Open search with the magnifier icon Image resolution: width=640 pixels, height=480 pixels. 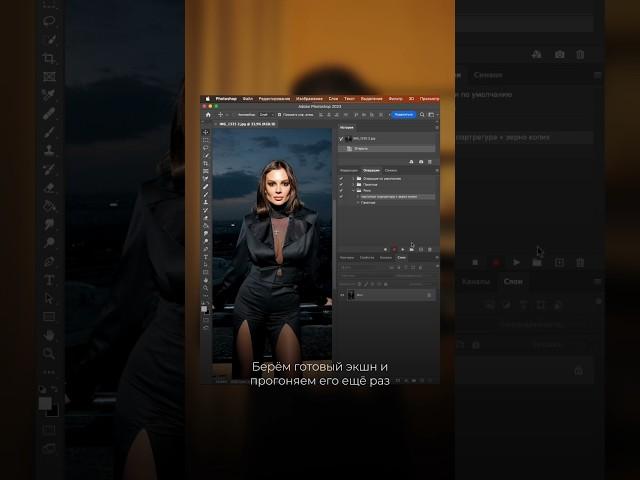422,115
